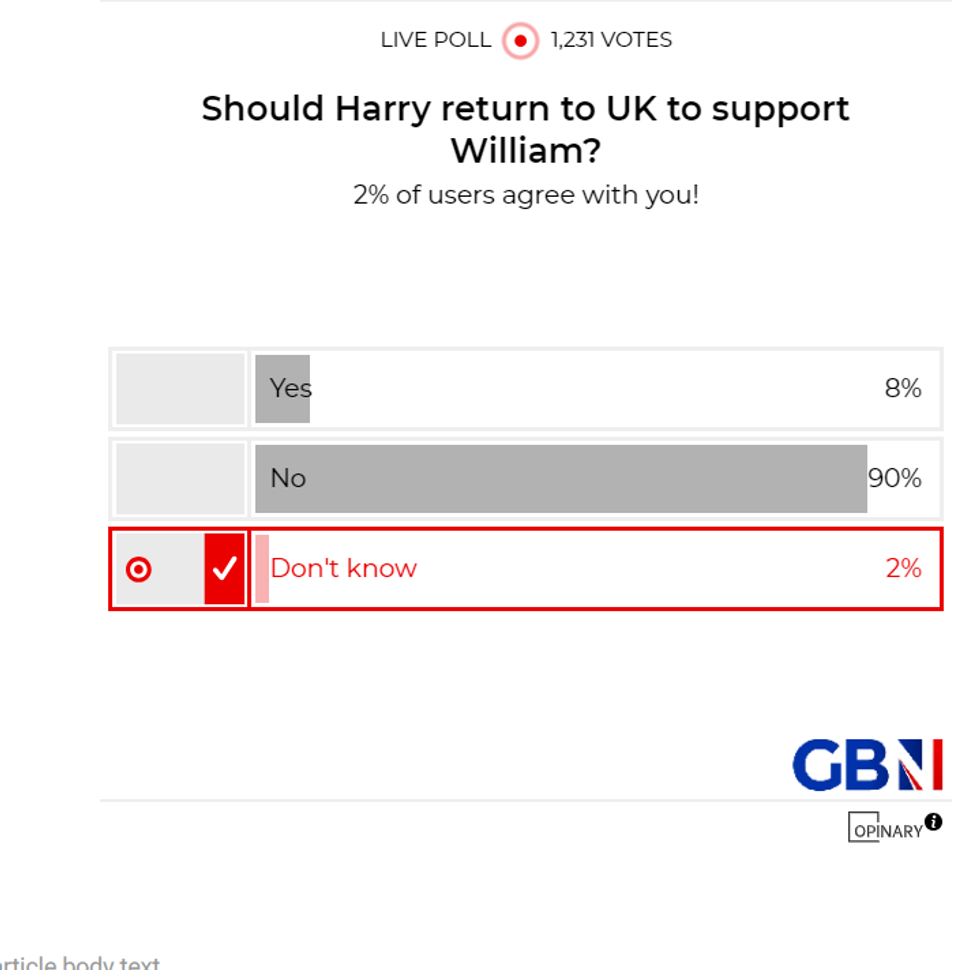Click the red Don't know label
This screenshot has height=970, width=980.
tap(343, 569)
